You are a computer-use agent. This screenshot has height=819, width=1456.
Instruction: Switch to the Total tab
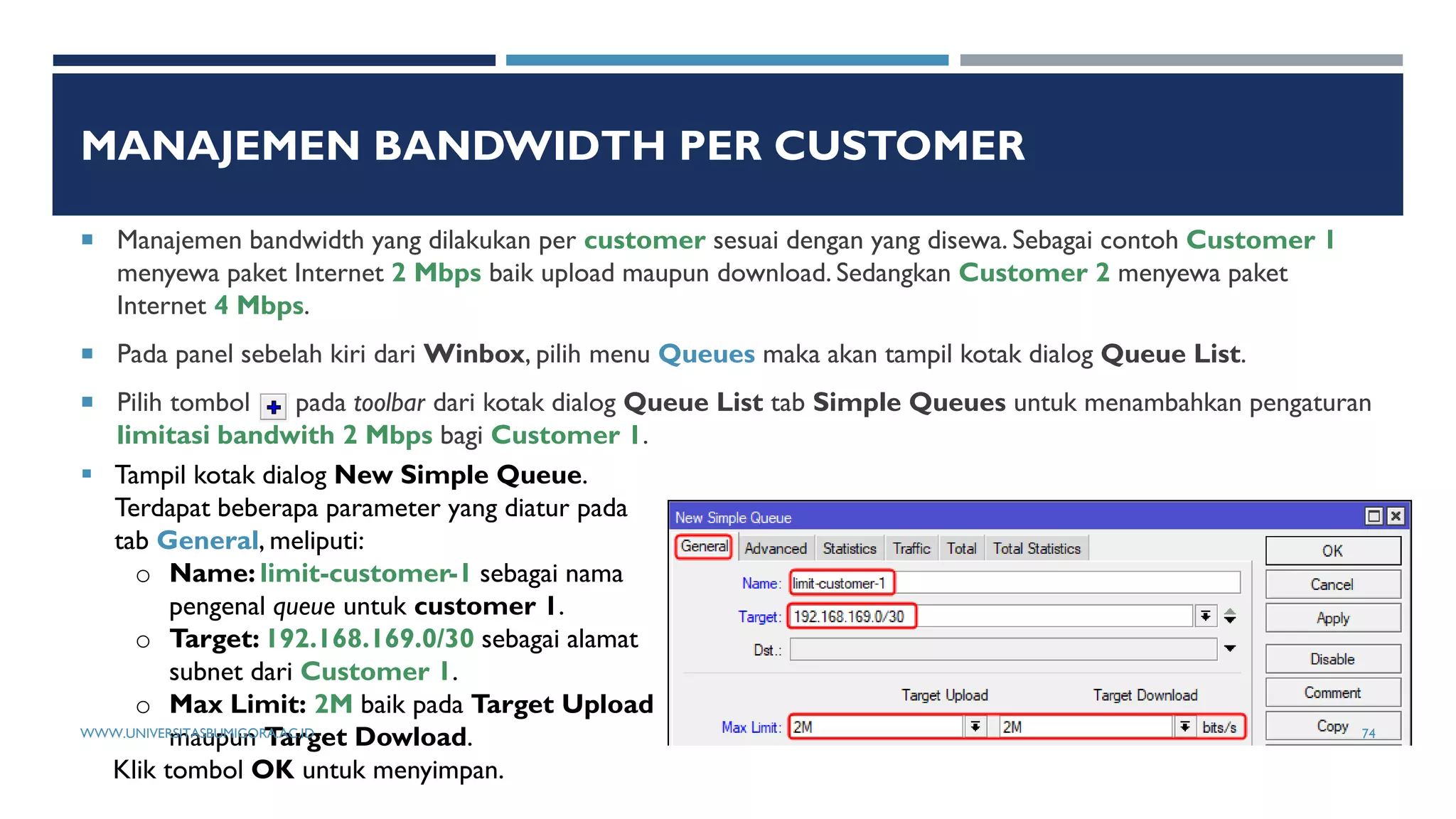coord(961,548)
